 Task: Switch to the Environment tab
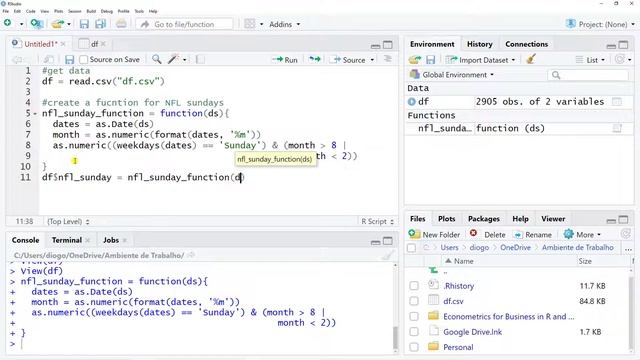[432, 44]
